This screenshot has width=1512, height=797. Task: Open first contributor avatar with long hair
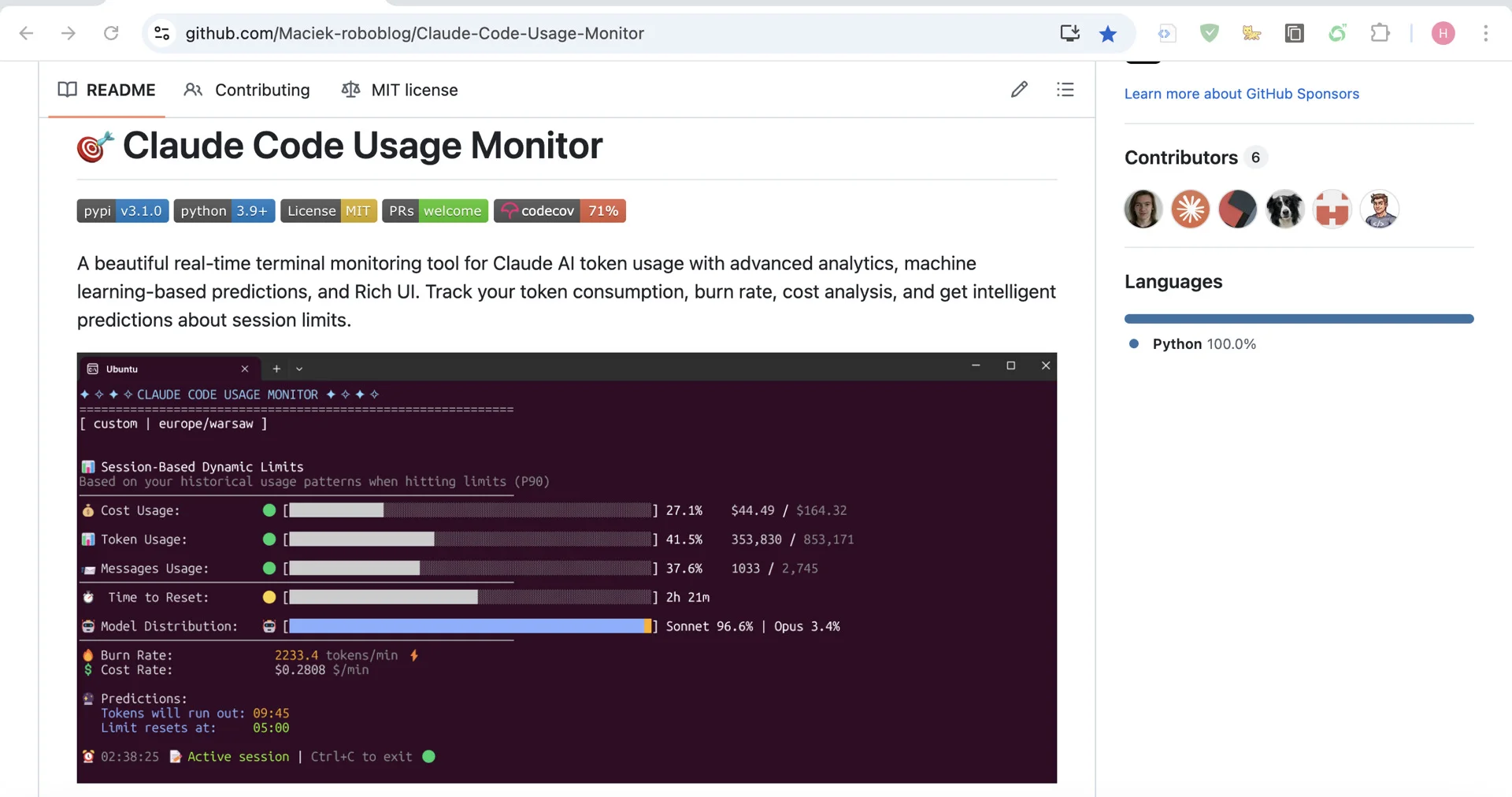coord(1143,209)
